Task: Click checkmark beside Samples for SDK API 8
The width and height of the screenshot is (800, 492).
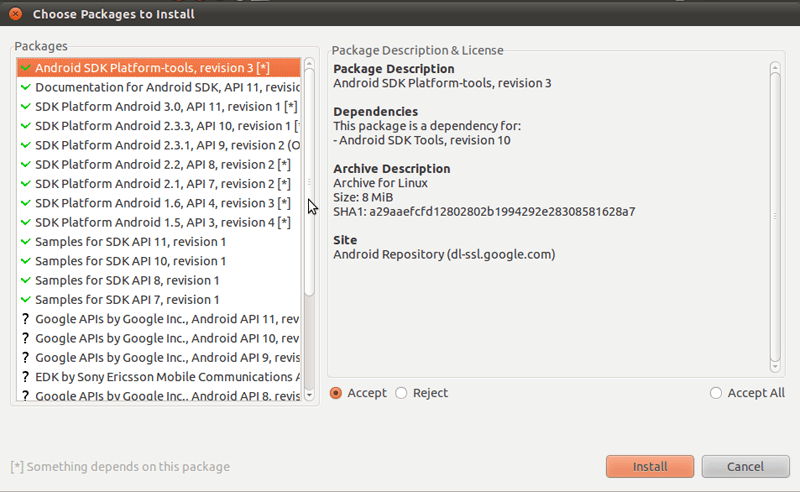Action: (26, 280)
